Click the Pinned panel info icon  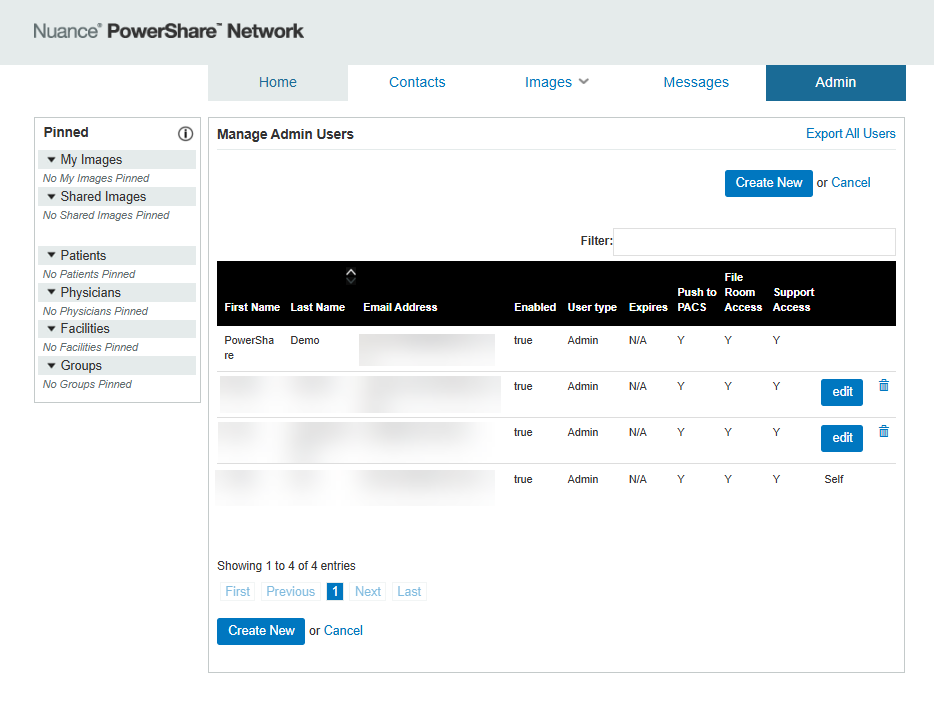point(185,133)
